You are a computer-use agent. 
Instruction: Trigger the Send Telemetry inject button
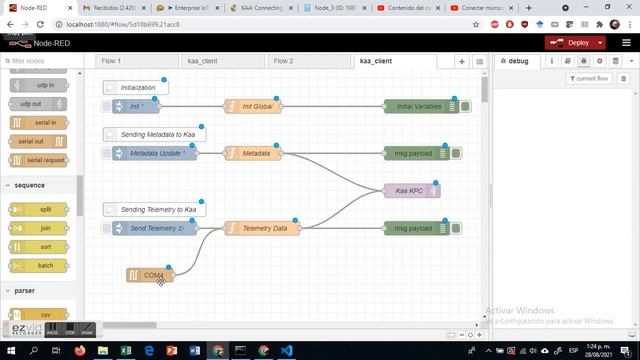[x=106, y=228]
